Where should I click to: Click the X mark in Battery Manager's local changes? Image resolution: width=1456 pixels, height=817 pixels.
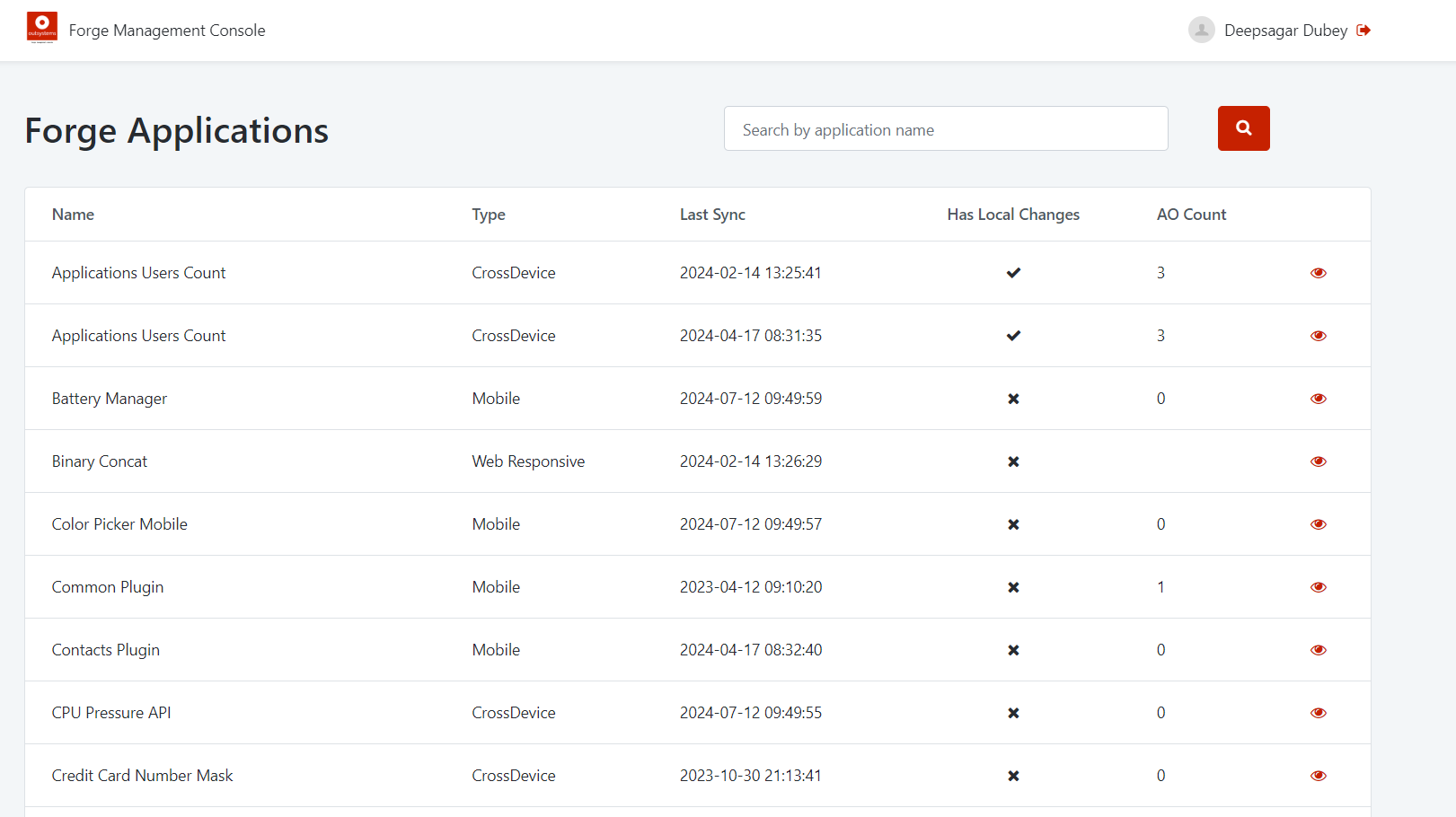[x=1013, y=398]
